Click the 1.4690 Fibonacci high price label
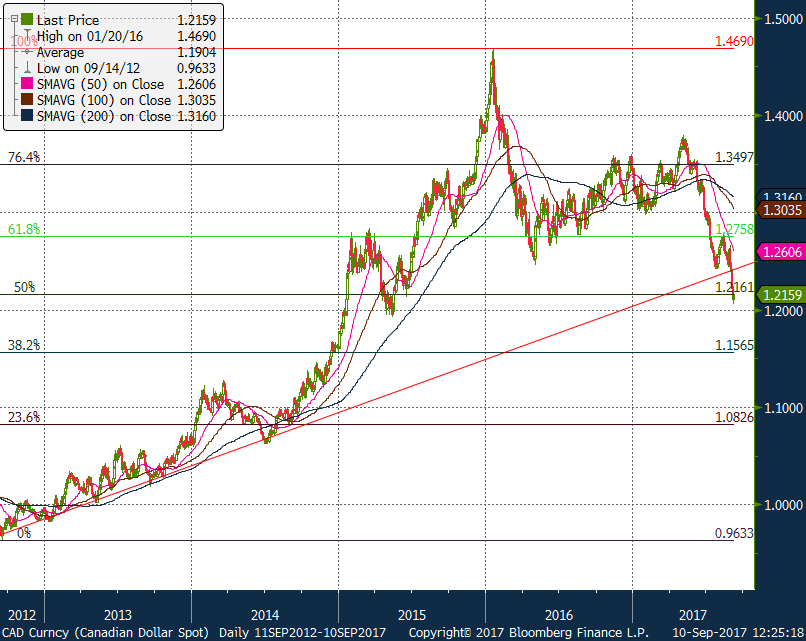The height and width of the screenshot is (641, 806). click(x=733, y=41)
